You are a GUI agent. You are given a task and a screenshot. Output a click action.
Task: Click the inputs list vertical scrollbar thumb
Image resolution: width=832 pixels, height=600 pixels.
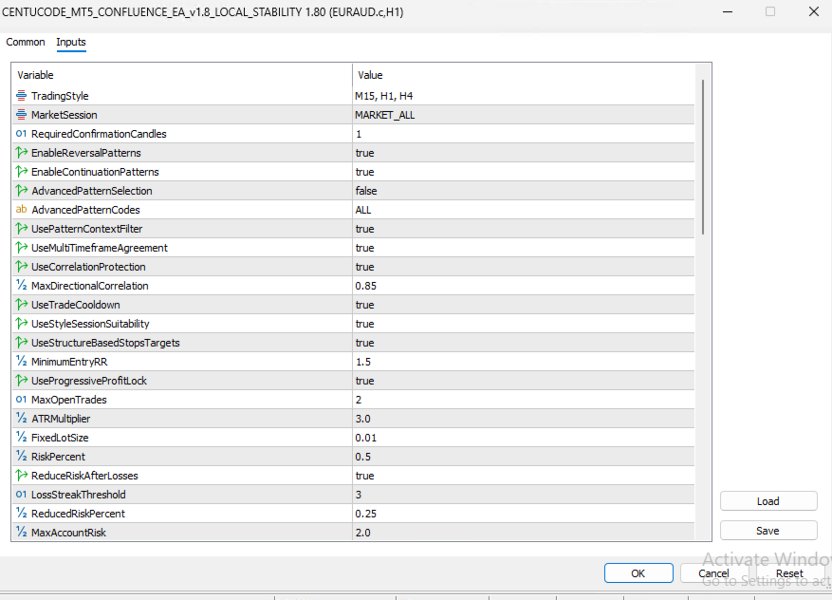coord(703,157)
